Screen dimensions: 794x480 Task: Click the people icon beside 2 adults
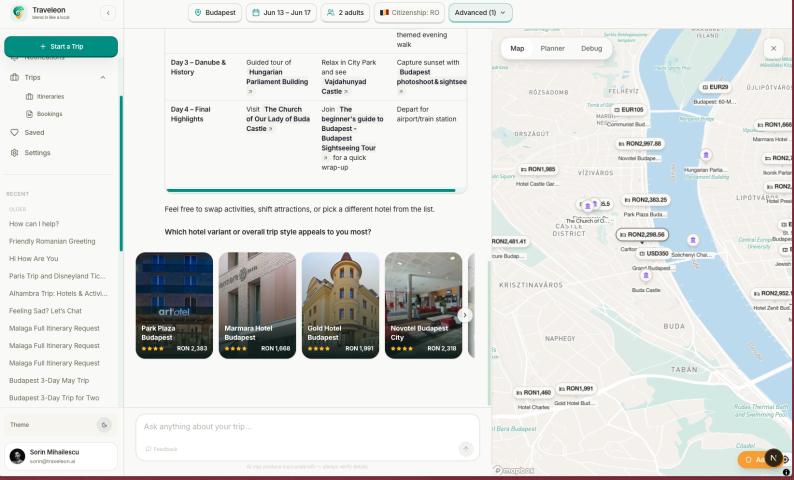coord(331,13)
